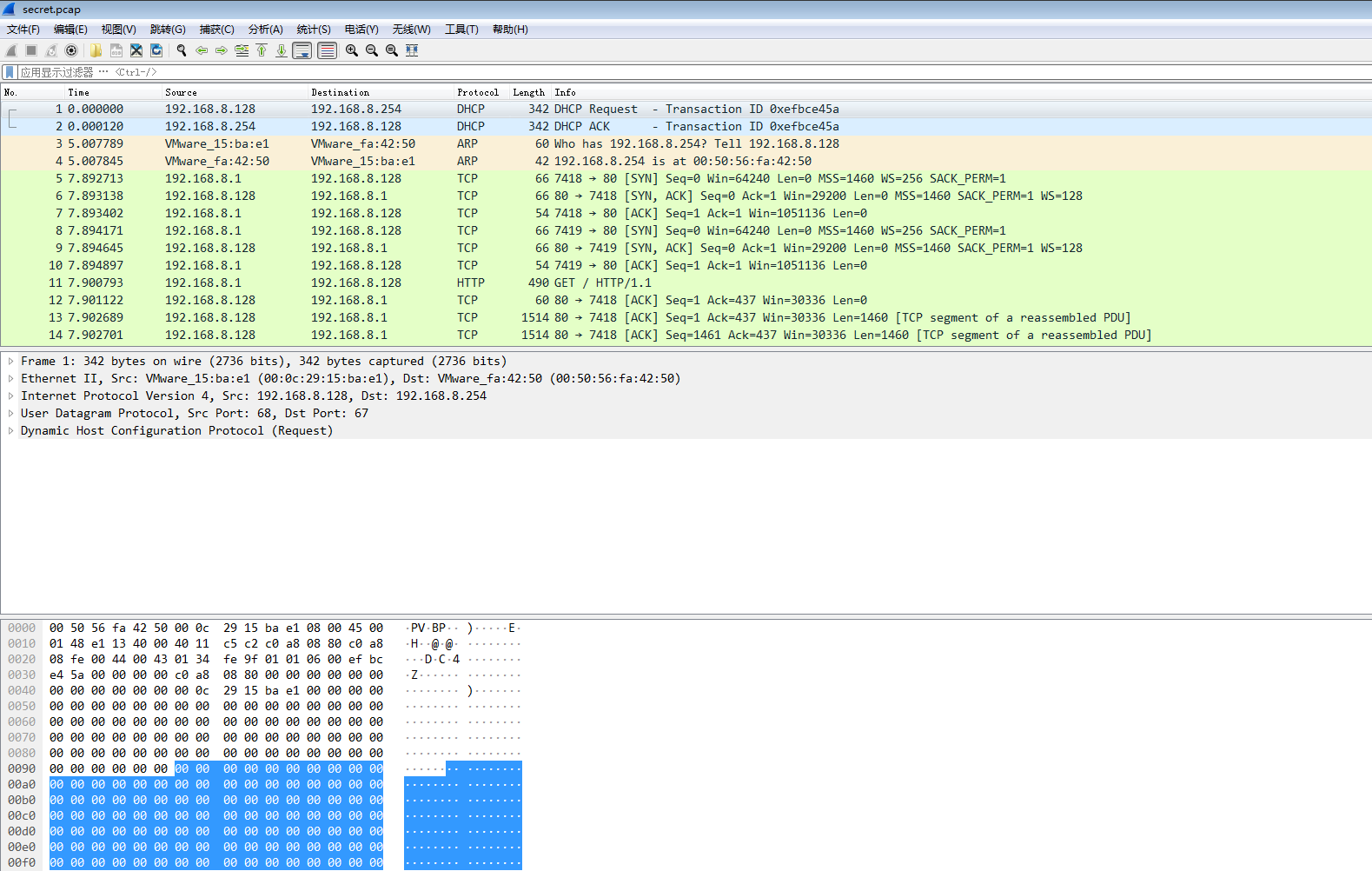Click the Wireshark title bar icon
The height and width of the screenshot is (871, 1372).
tap(9, 9)
